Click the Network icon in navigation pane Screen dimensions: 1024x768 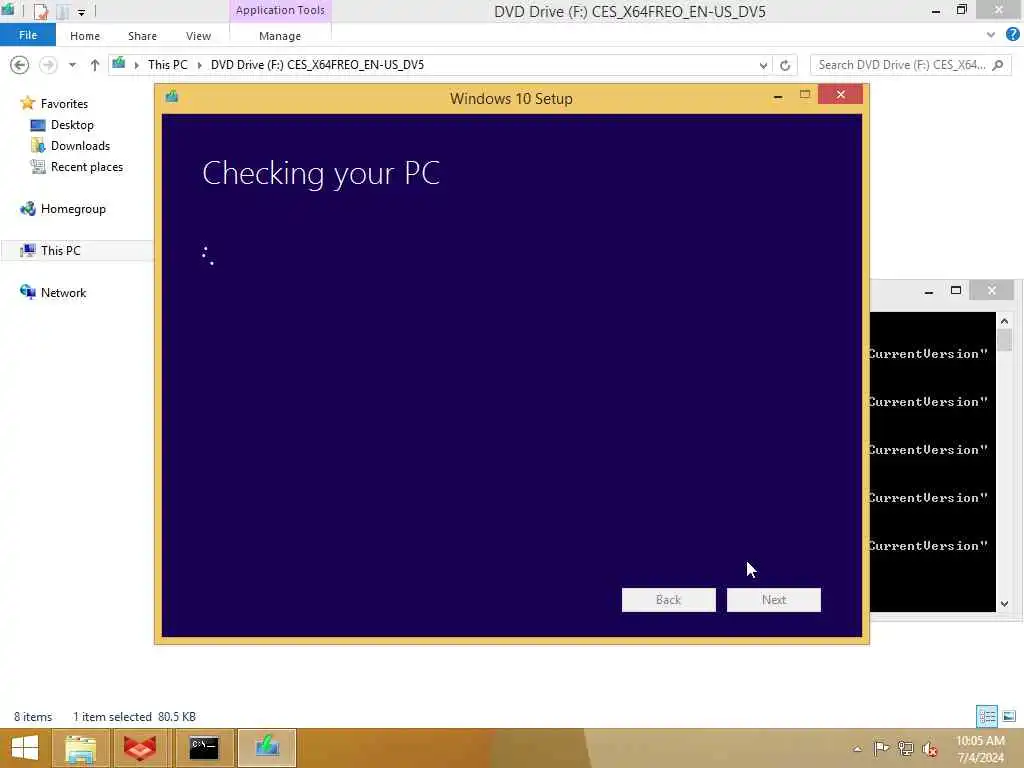(27, 292)
